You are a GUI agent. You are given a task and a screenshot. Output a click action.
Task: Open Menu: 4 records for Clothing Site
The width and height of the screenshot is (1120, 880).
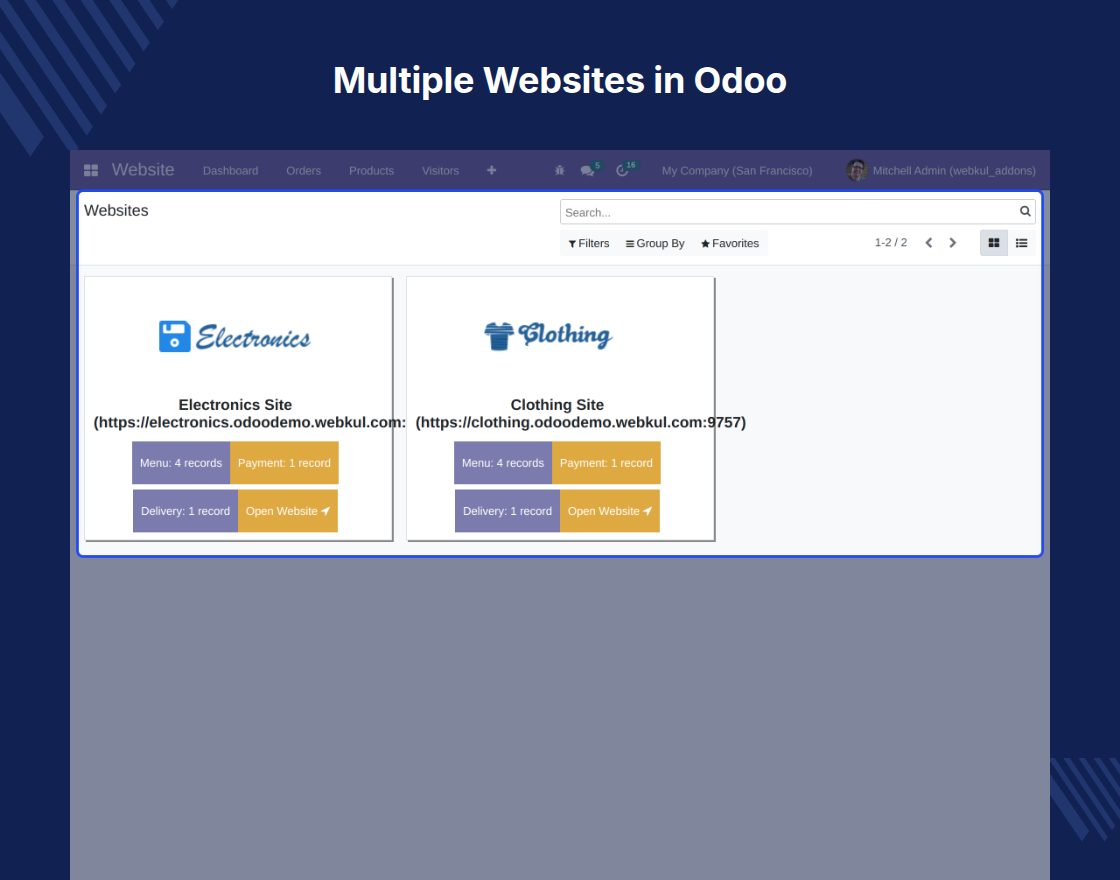pos(503,463)
